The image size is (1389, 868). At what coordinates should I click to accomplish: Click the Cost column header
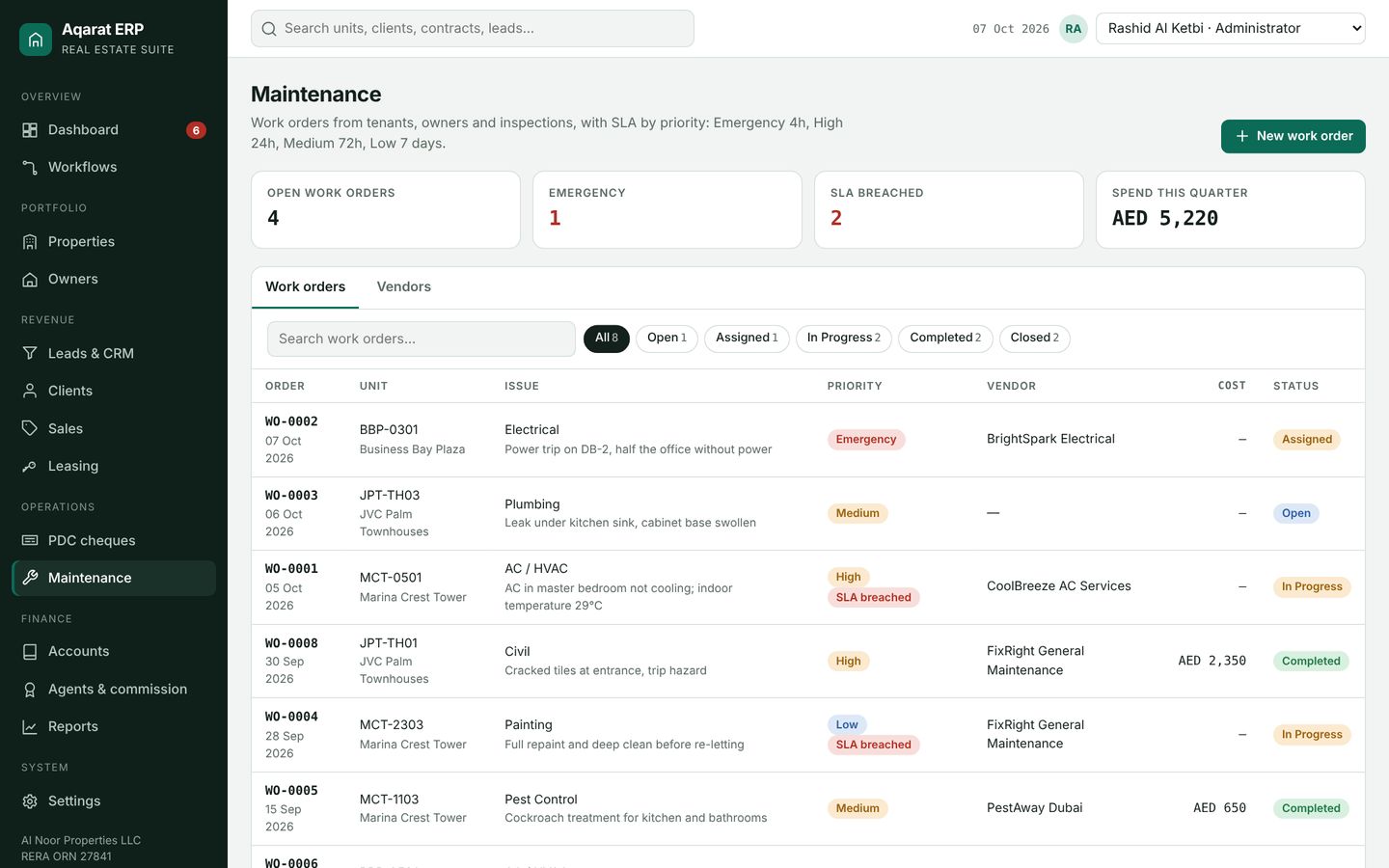pyautogui.click(x=1232, y=386)
